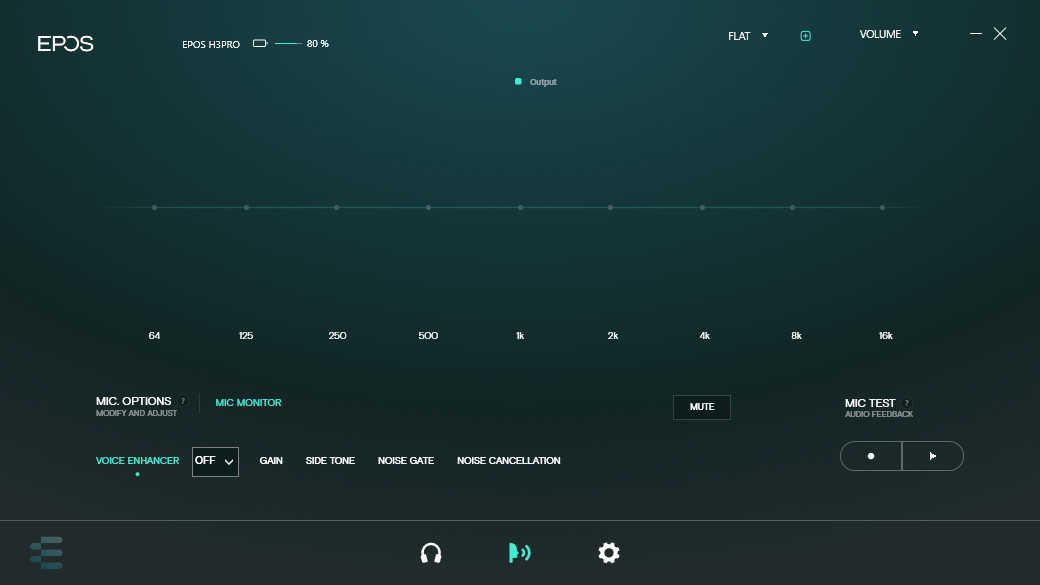The image size is (1040, 585).
Task: Click the MIC TEST heading
Action: coord(870,403)
